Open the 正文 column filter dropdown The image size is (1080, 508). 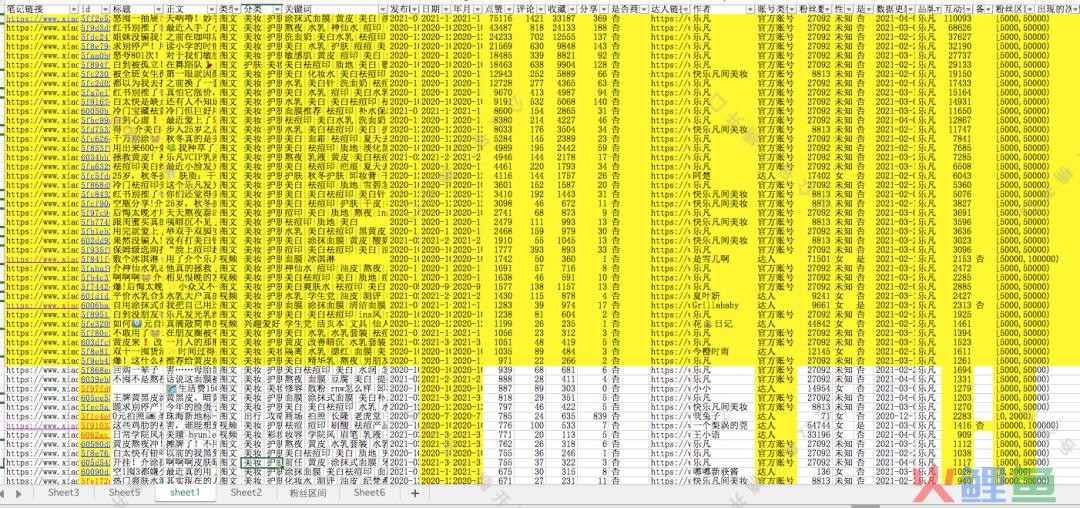tap(212, 10)
